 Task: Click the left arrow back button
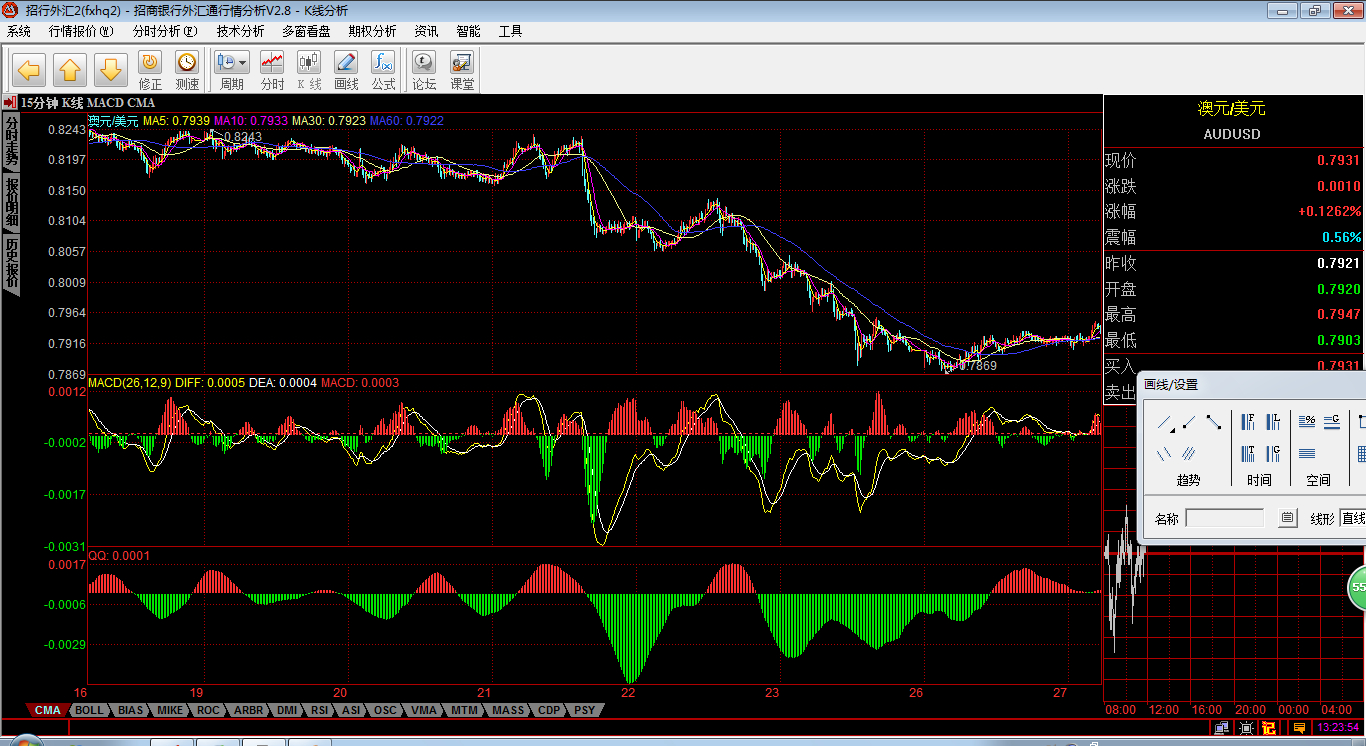29,70
